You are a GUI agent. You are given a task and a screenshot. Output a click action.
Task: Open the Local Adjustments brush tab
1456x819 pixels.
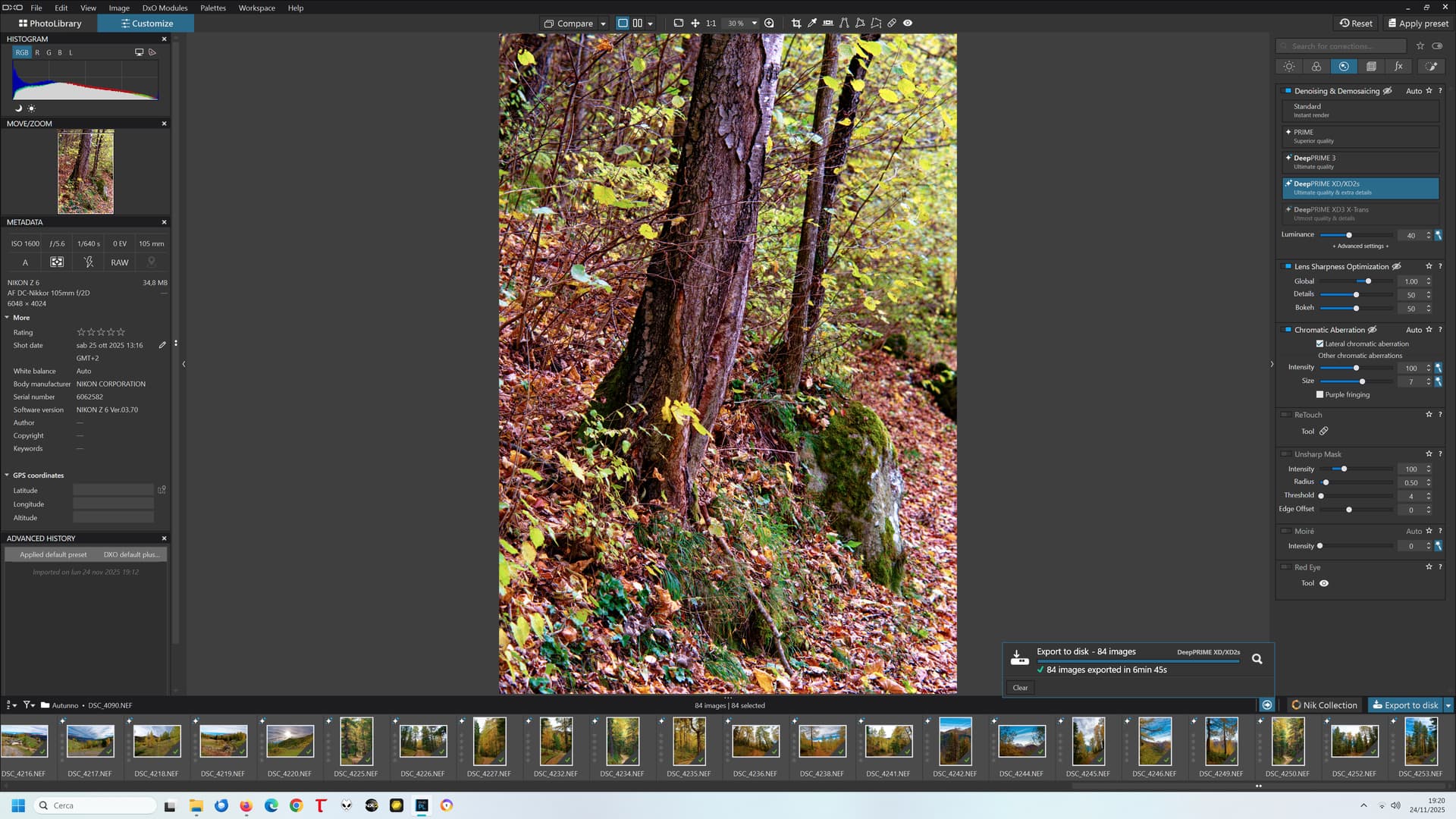pyautogui.click(x=1431, y=67)
